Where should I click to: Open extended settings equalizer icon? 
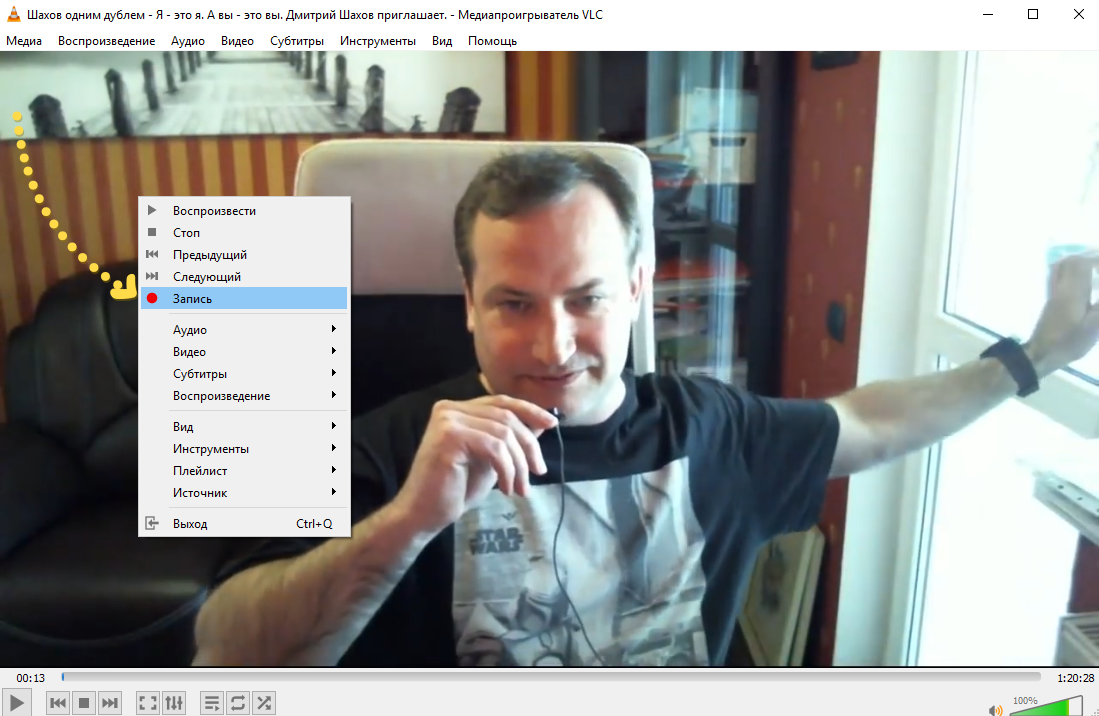(x=174, y=703)
